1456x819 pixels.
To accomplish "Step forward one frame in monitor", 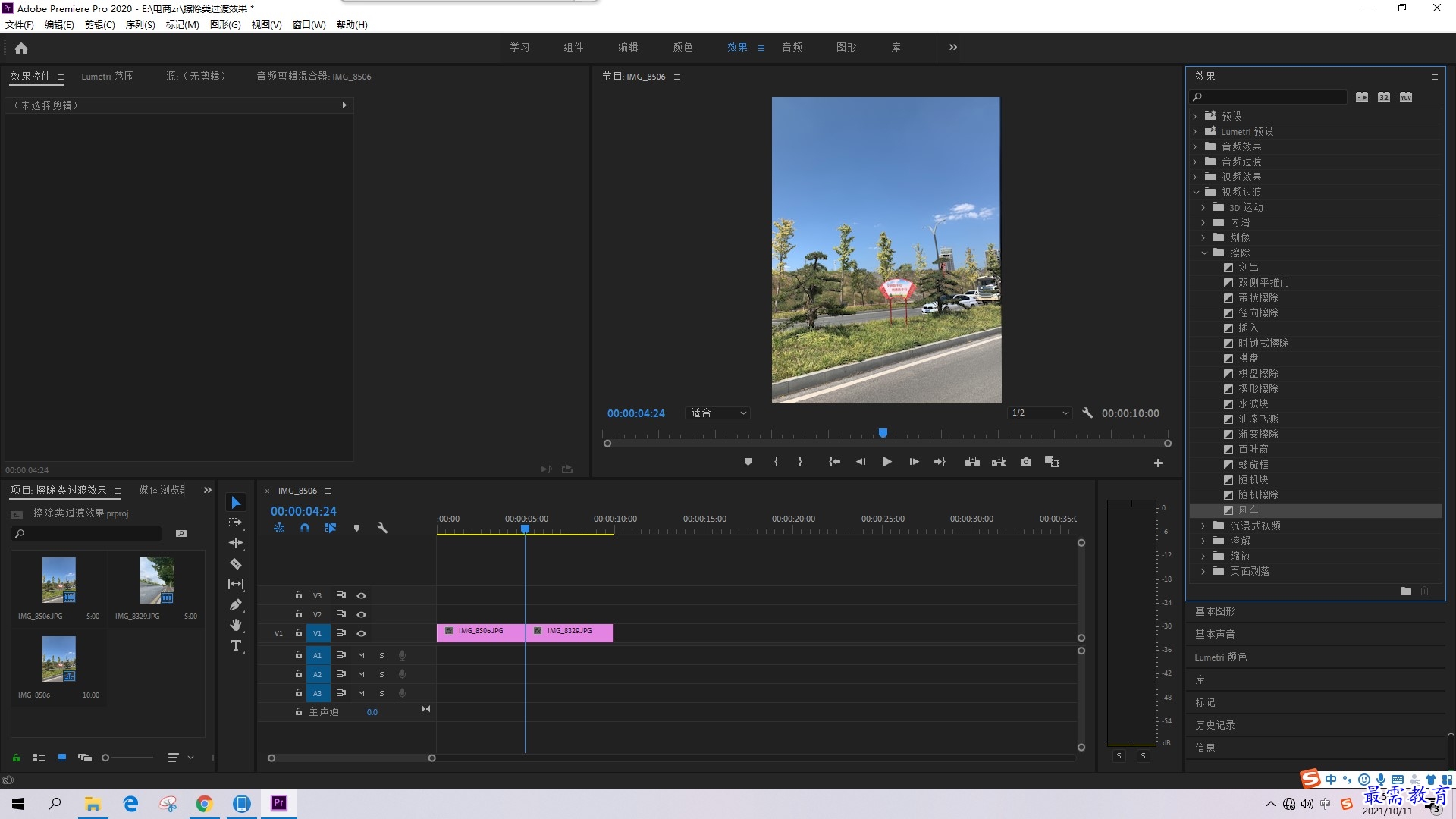I will tap(914, 462).
